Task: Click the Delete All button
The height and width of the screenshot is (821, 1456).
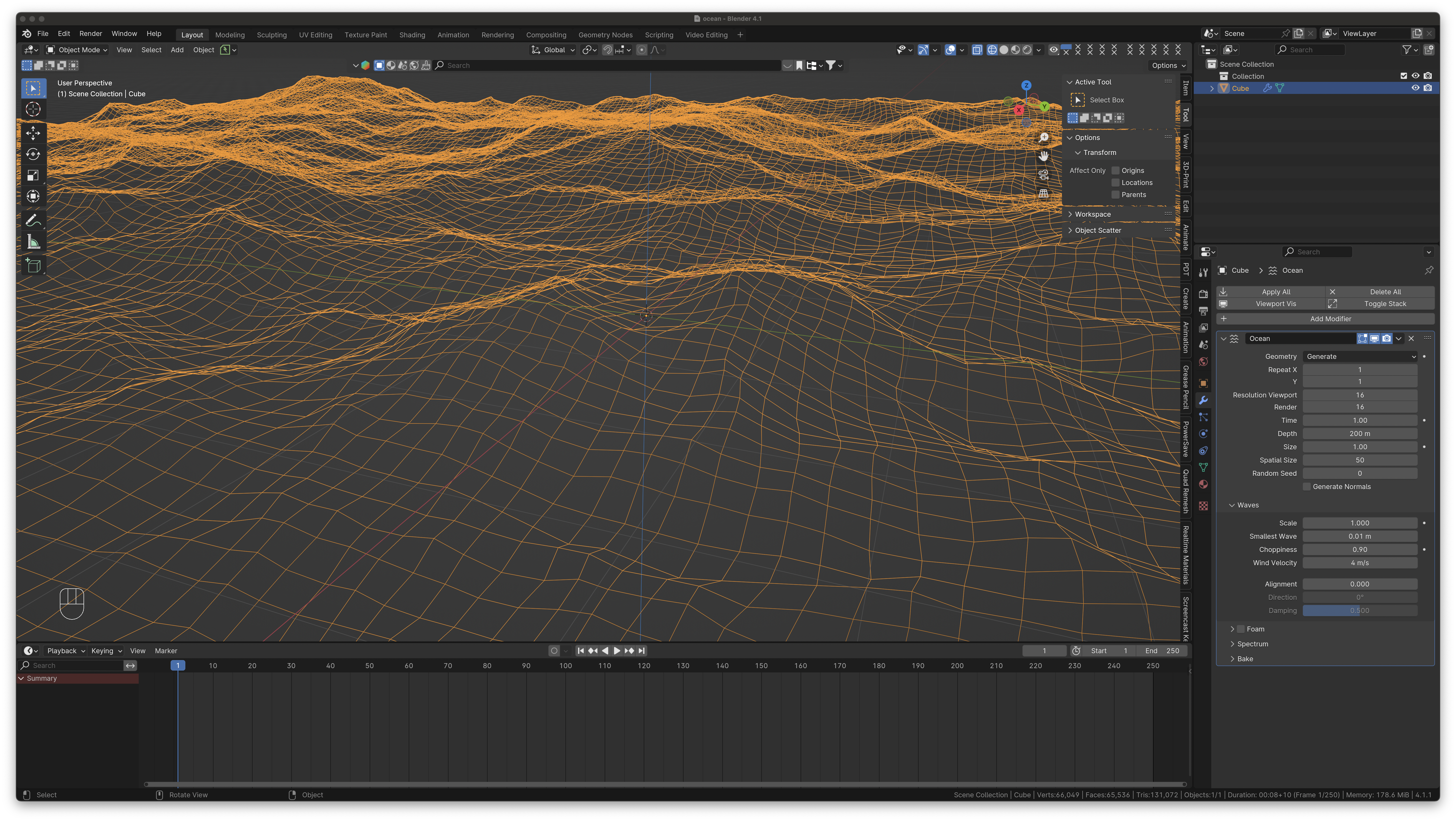Action: coord(1380,292)
